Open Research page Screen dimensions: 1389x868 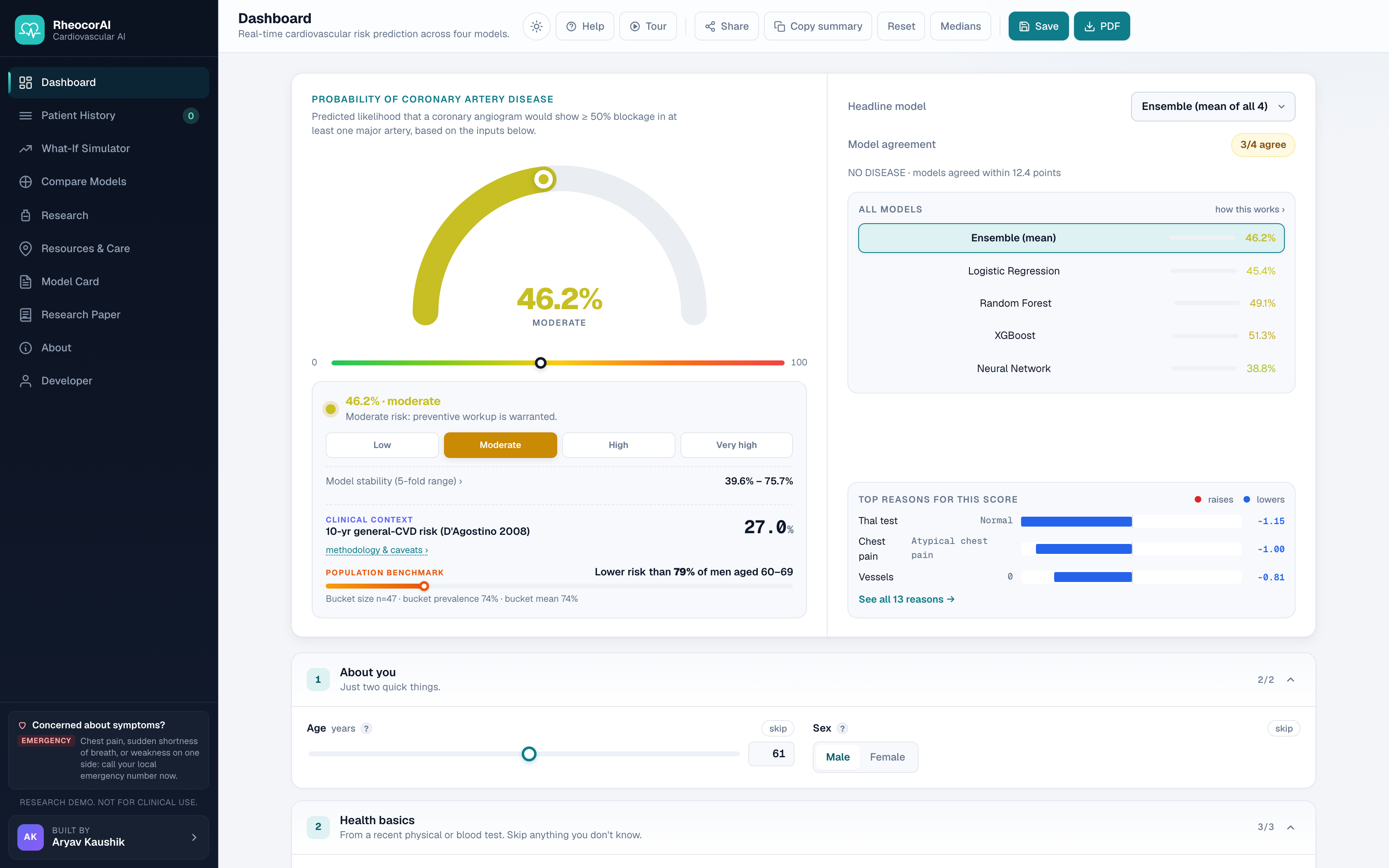[108, 215]
